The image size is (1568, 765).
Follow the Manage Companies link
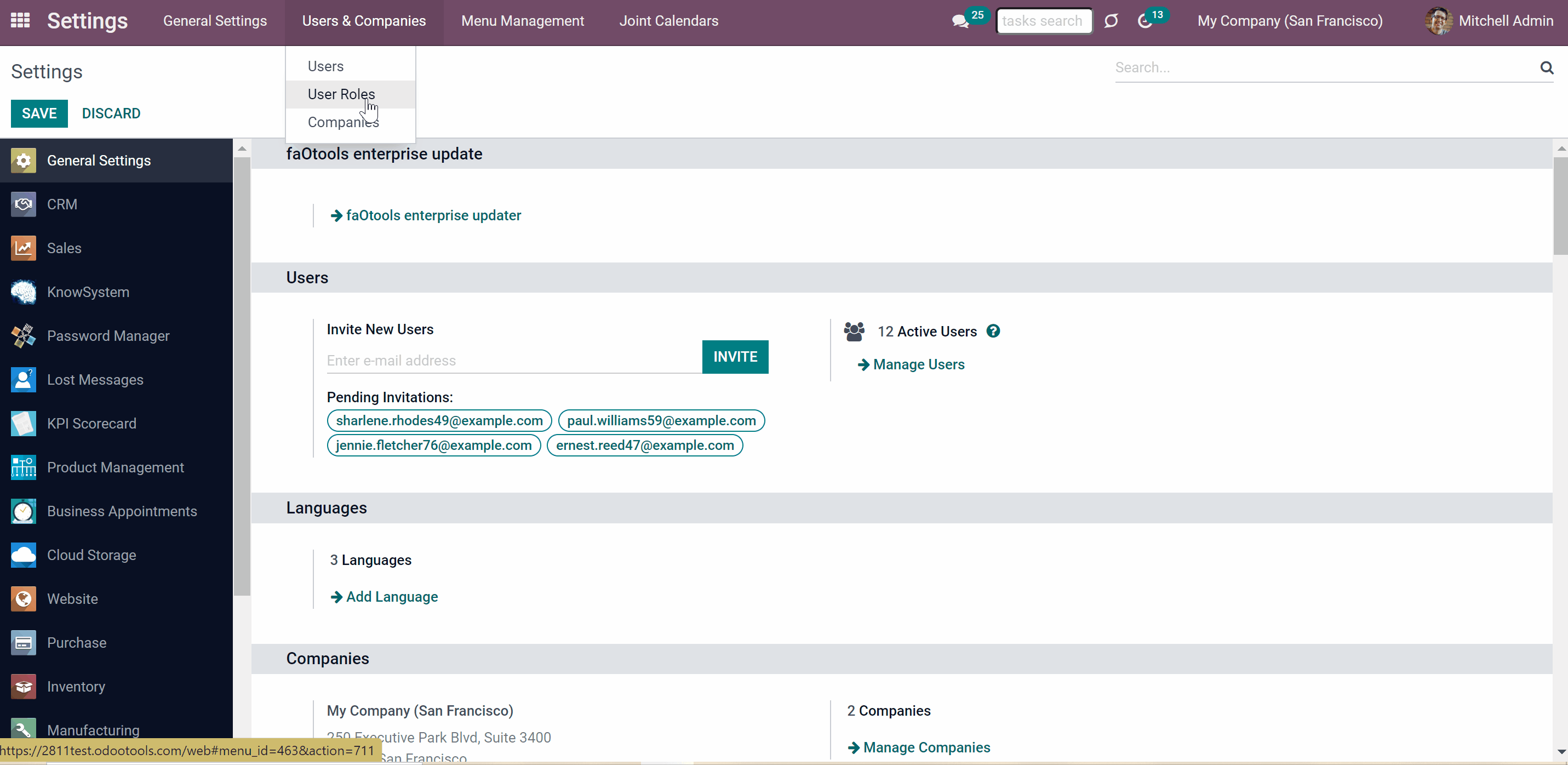pyautogui.click(x=919, y=747)
